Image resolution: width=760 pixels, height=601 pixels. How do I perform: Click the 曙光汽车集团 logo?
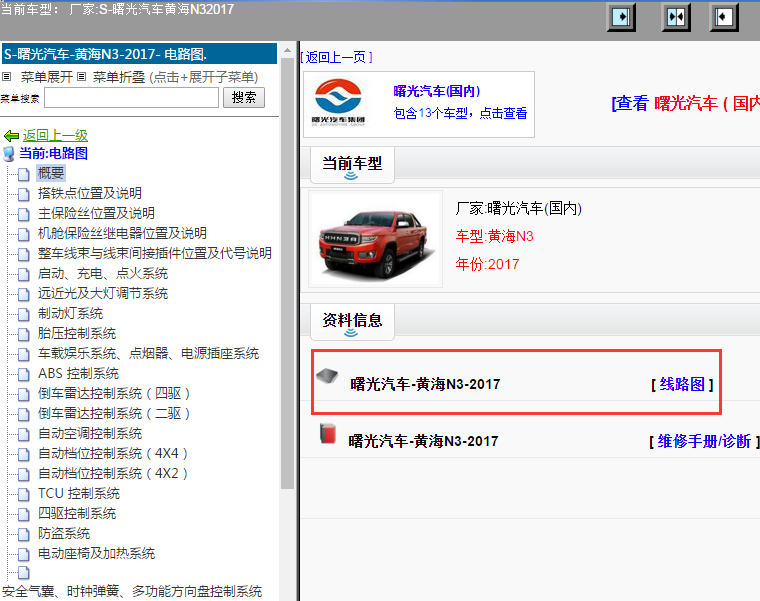point(338,103)
